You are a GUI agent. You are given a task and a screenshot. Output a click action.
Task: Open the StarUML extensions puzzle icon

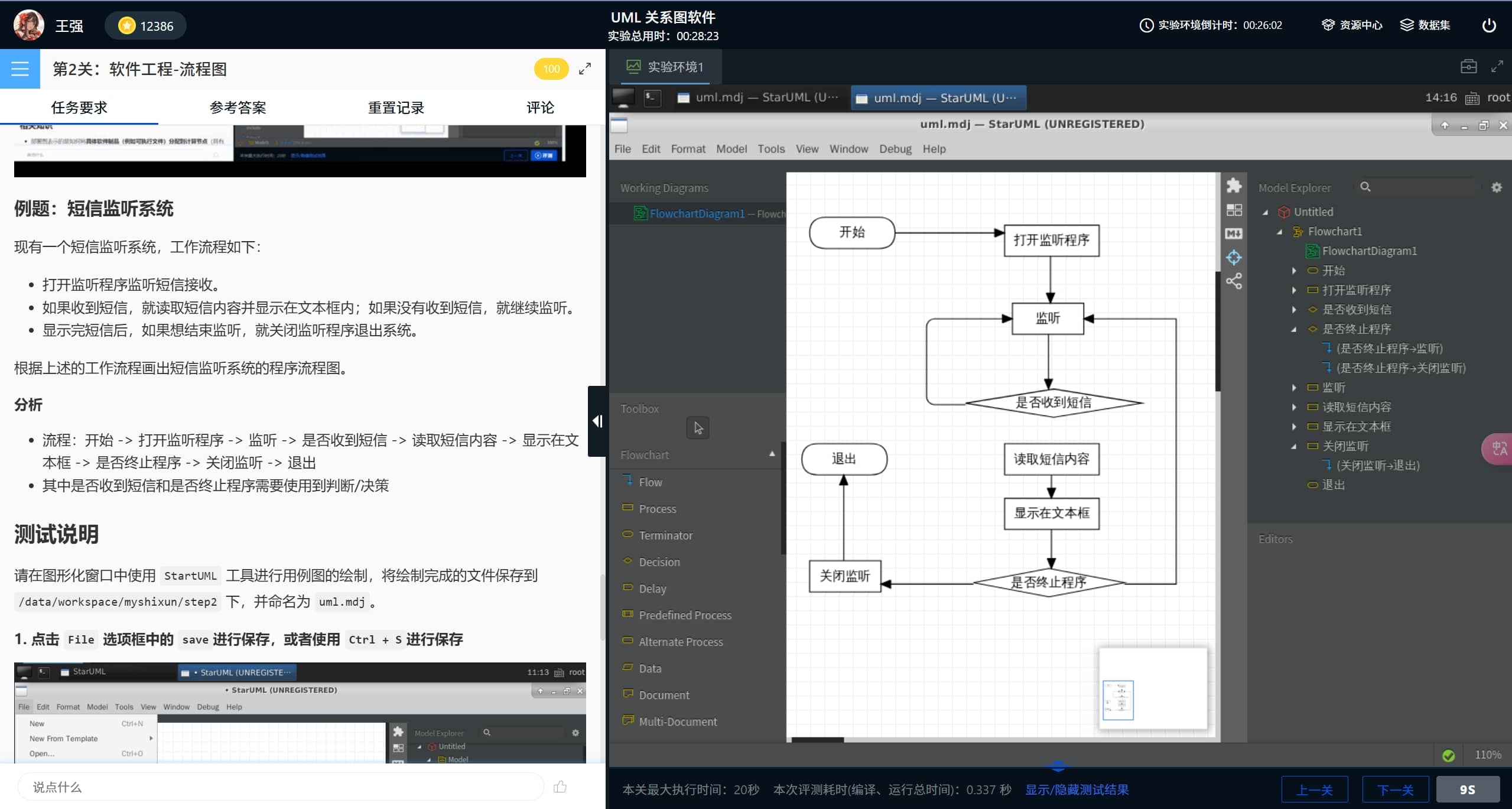(1234, 186)
